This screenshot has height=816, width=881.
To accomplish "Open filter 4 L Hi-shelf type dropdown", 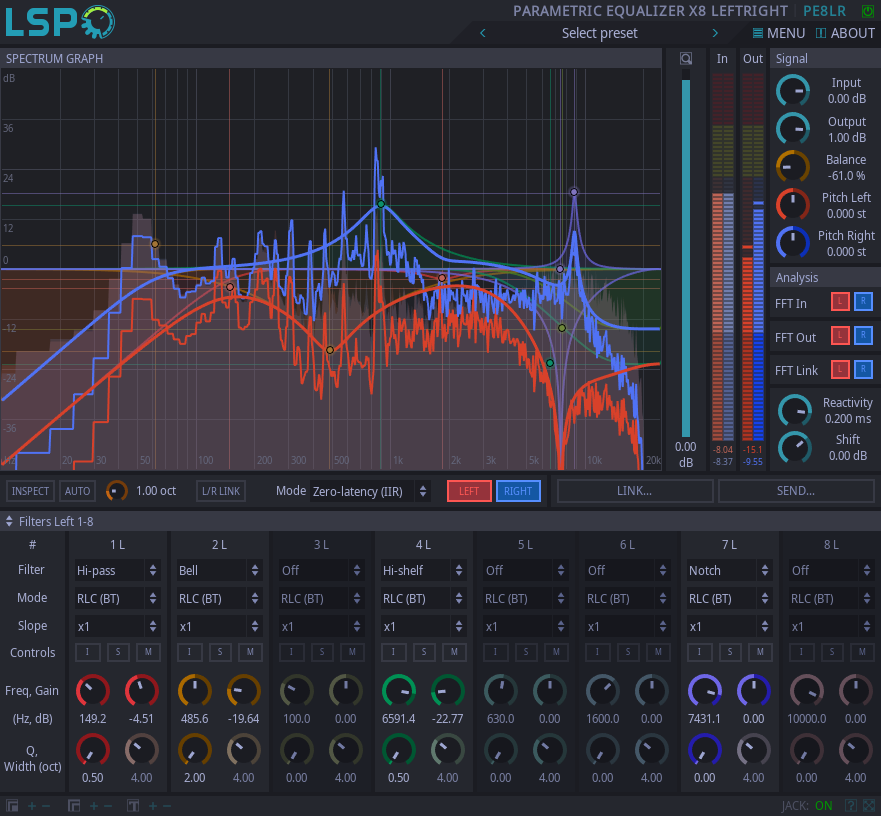I will (424, 570).
